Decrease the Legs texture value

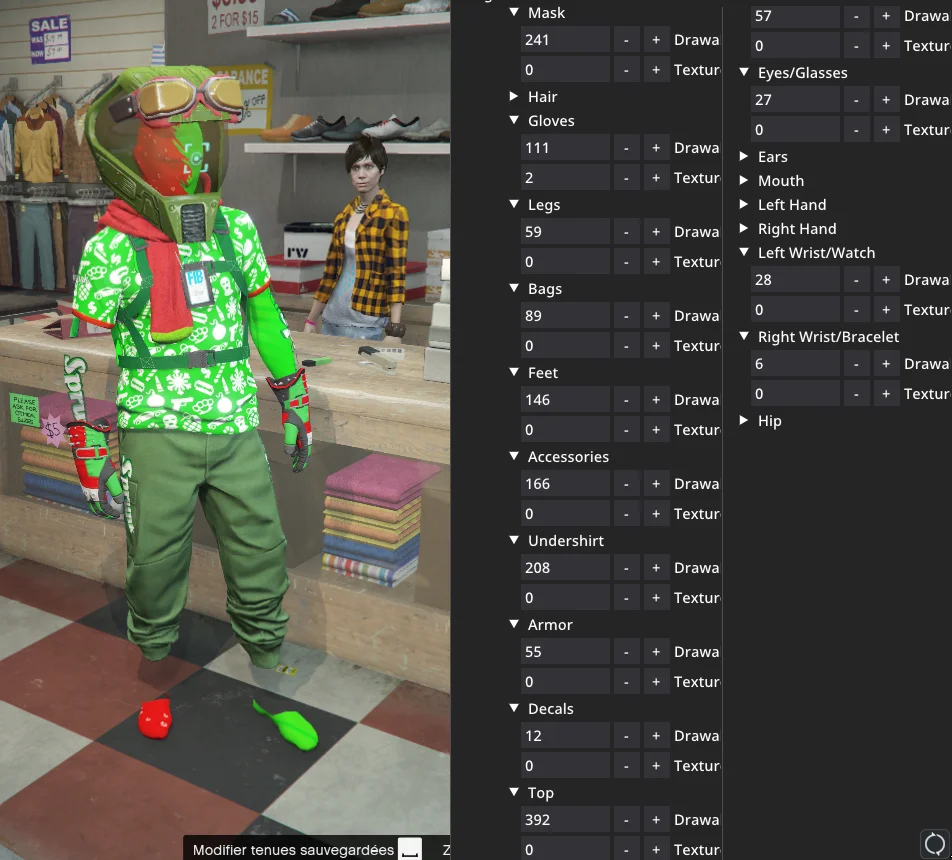click(x=626, y=262)
